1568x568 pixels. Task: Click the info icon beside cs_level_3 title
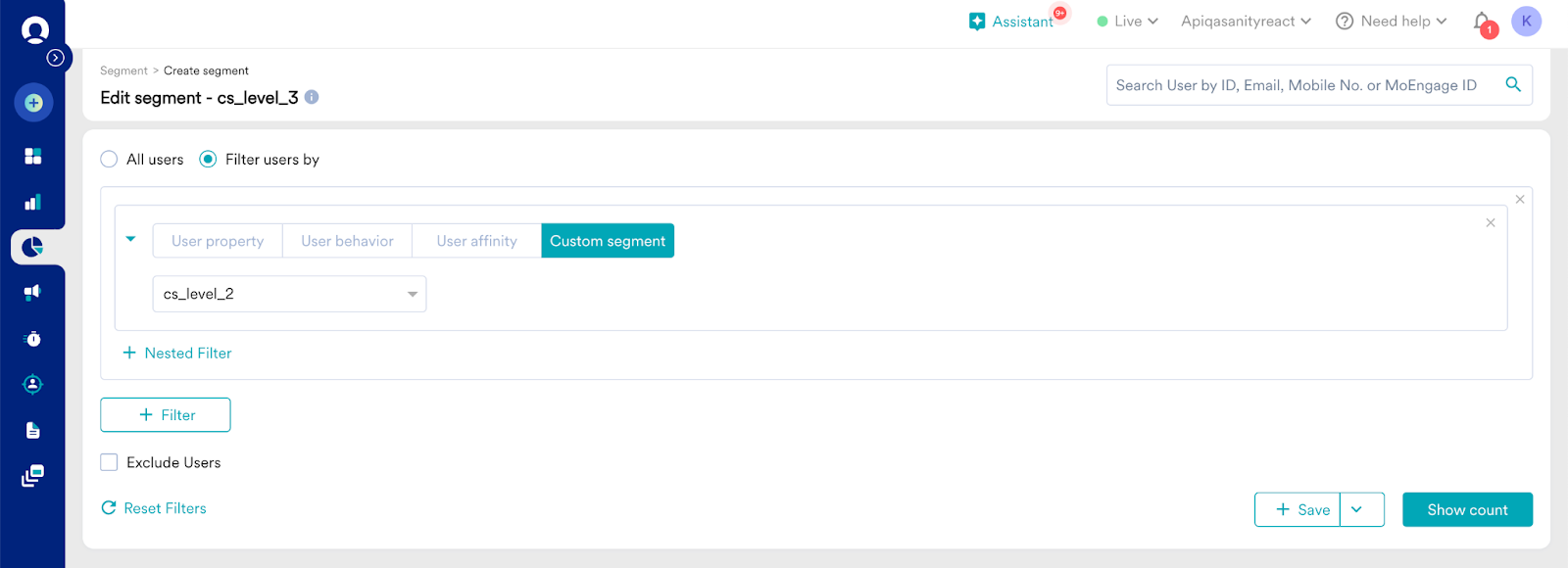[x=312, y=97]
